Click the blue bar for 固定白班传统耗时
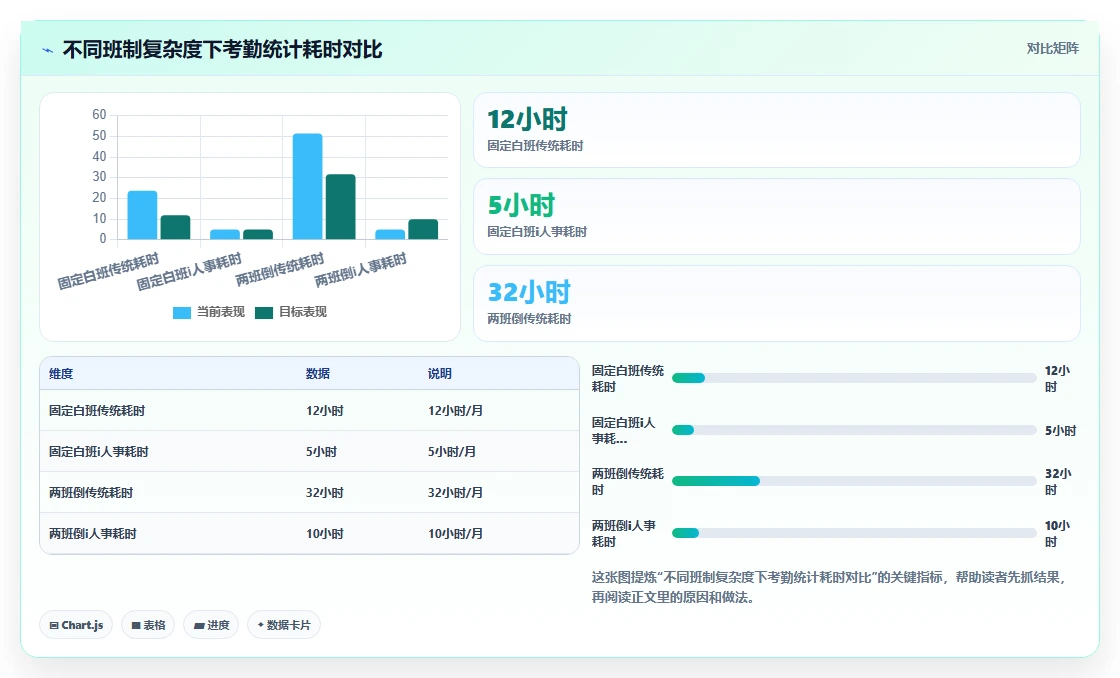This screenshot has width=1120, height=678. [142, 215]
